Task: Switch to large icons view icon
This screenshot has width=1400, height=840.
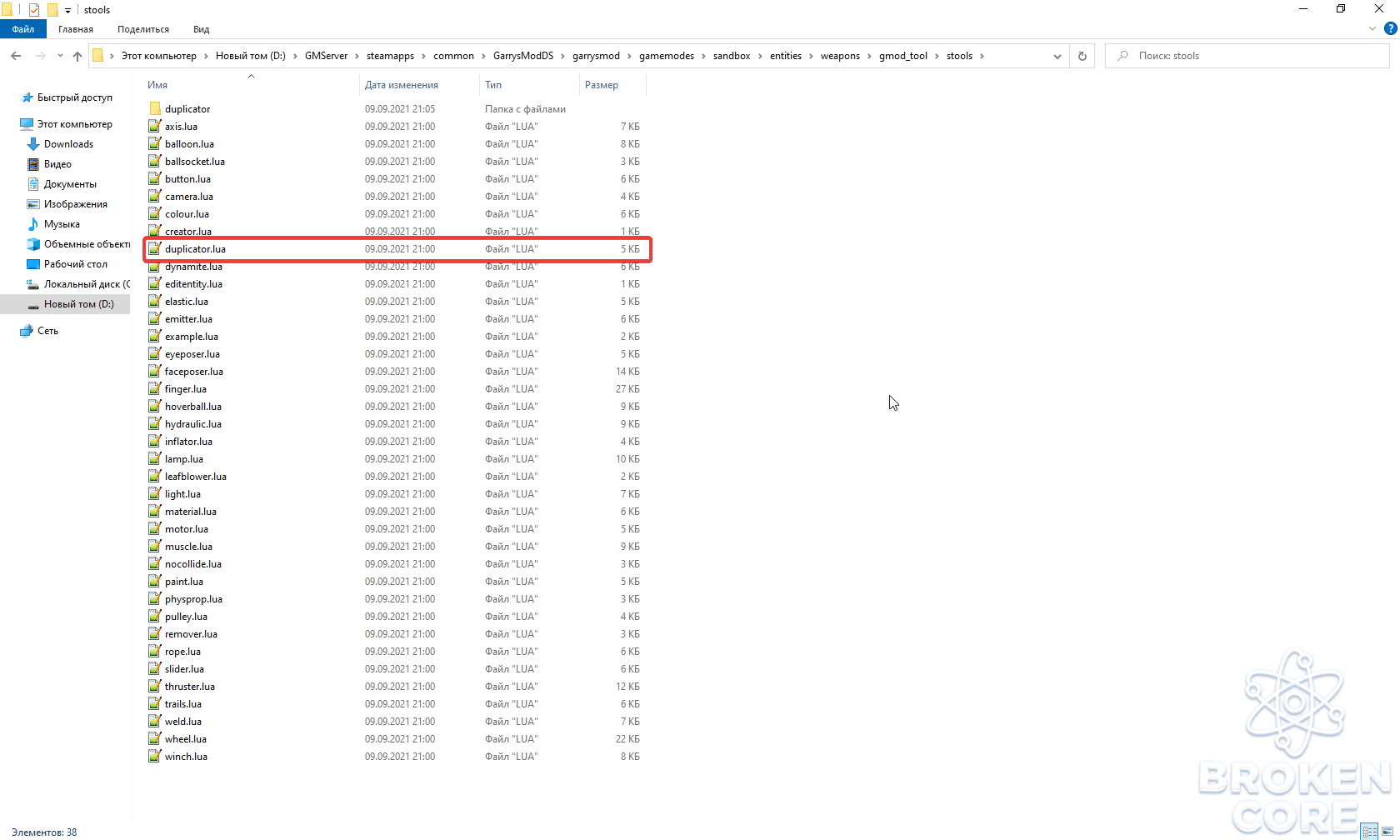Action: tap(1387, 832)
